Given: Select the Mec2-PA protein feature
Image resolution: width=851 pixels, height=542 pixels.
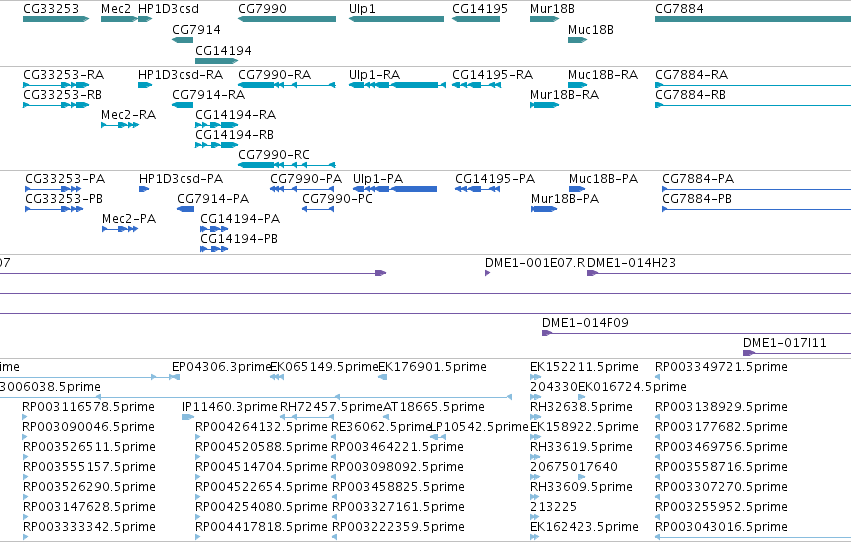Looking at the screenshot, I should [120, 229].
